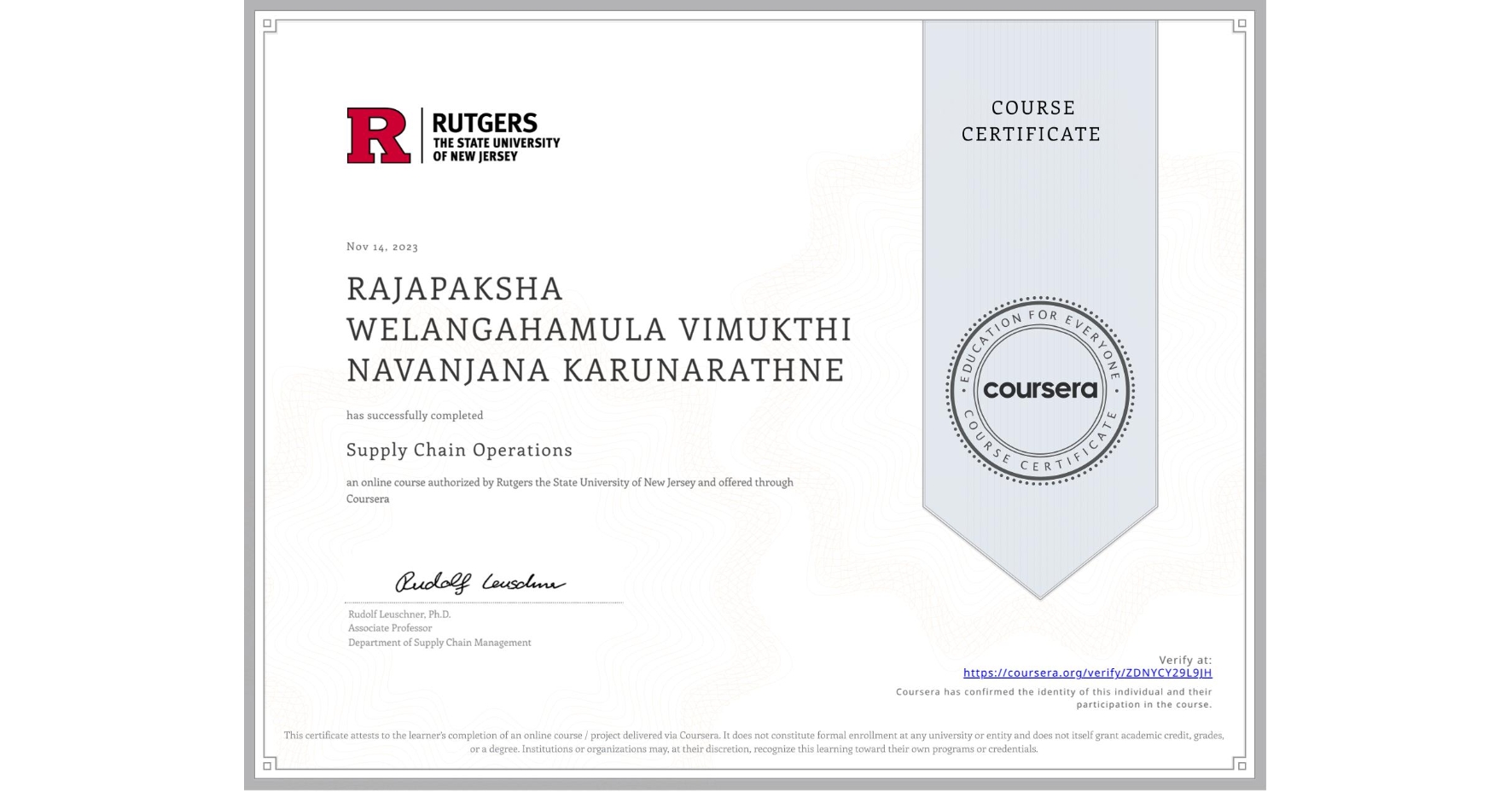Click the 'RUTGERS' wordmark text
The height and width of the screenshot is (792, 1512).
(x=485, y=123)
